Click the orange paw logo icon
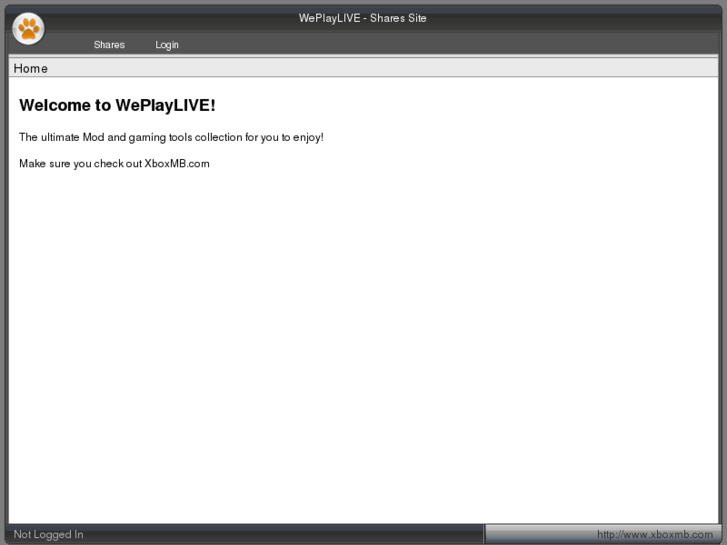The width and height of the screenshot is (727, 545). point(28,29)
